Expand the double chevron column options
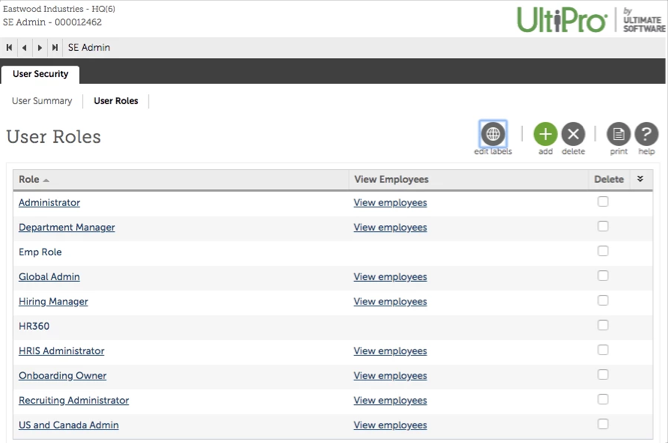The height and width of the screenshot is (443, 668). coord(640,179)
